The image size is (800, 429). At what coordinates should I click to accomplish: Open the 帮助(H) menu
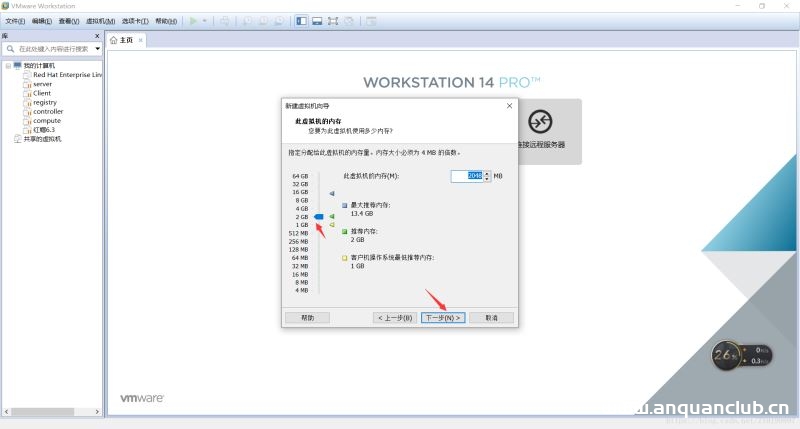[166, 21]
